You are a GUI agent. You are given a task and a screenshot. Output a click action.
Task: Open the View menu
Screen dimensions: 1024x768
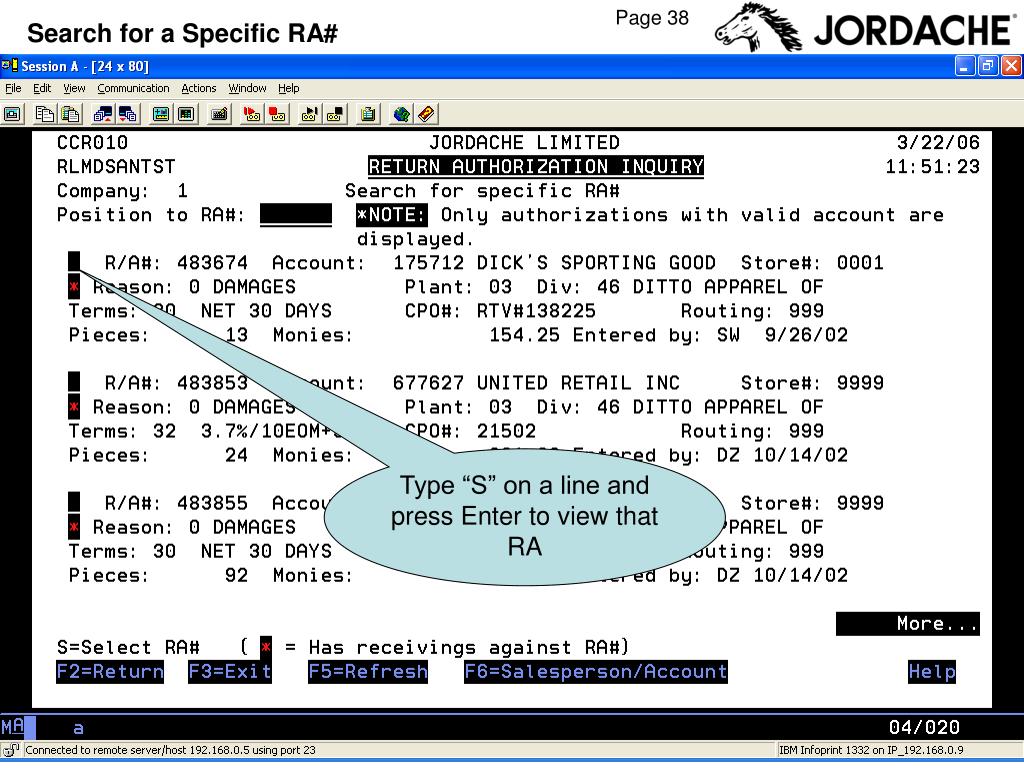pyautogui.click(x=74, y=88)
